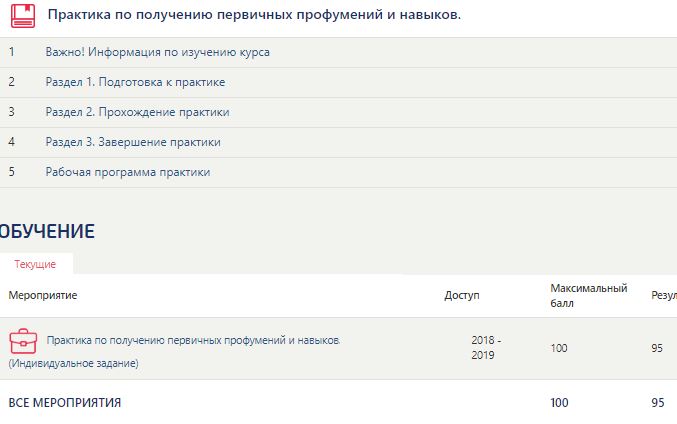Click row number 5 in course list

pos(12,172)
